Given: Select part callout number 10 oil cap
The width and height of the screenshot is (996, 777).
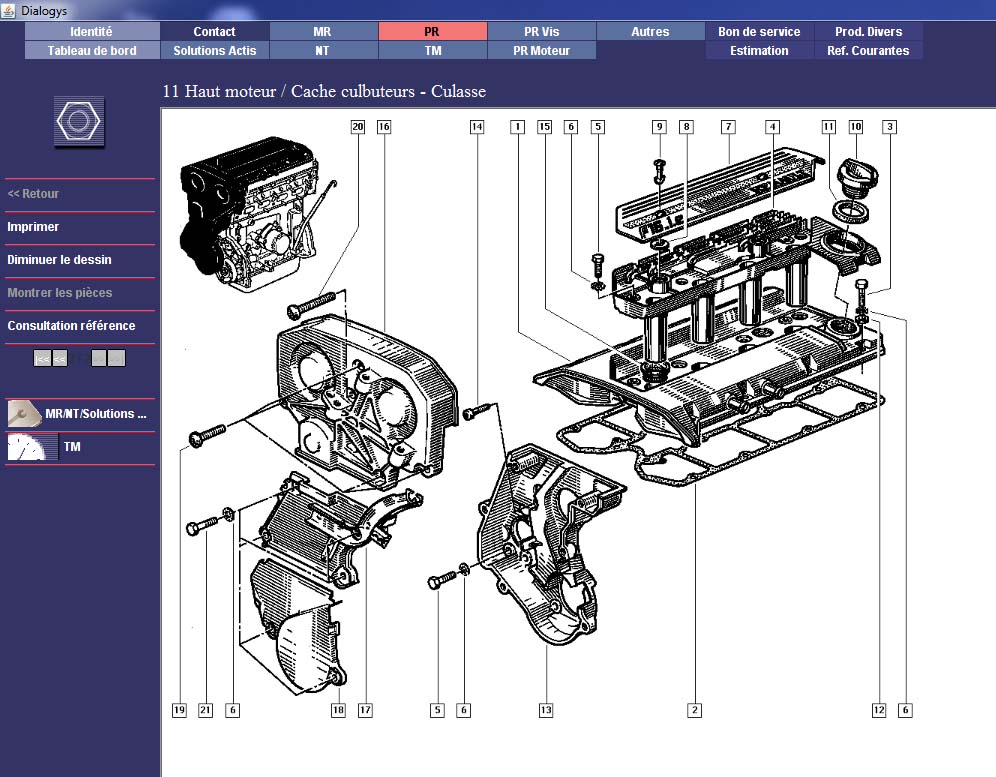Looking at the screenshot, I should tap(856, 127).
